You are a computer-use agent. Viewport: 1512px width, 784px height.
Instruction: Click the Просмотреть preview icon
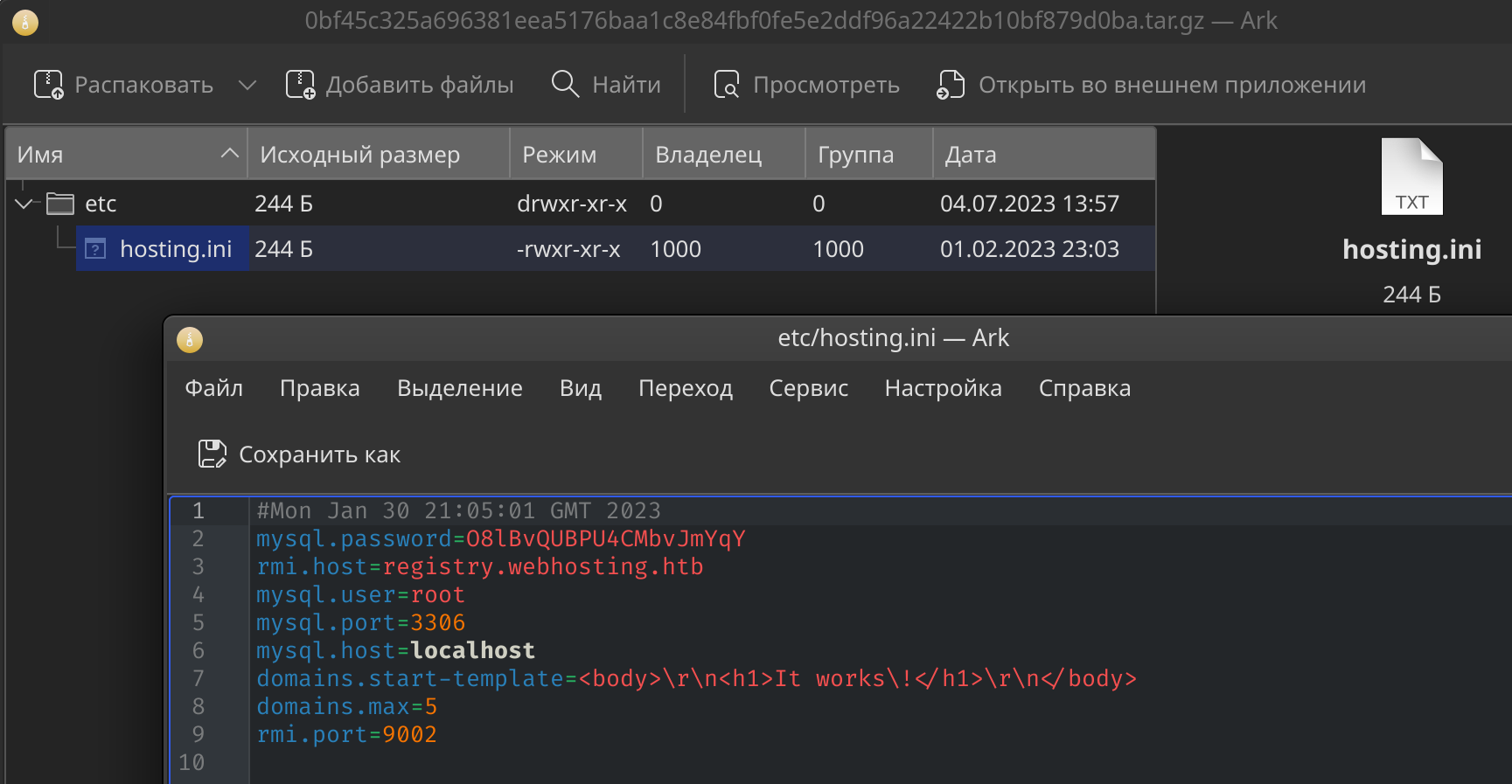[727, 85]
